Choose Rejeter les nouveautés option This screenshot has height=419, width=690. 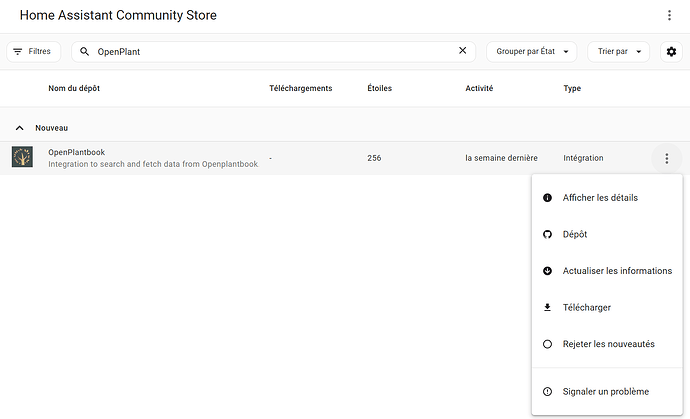(608, 344)
